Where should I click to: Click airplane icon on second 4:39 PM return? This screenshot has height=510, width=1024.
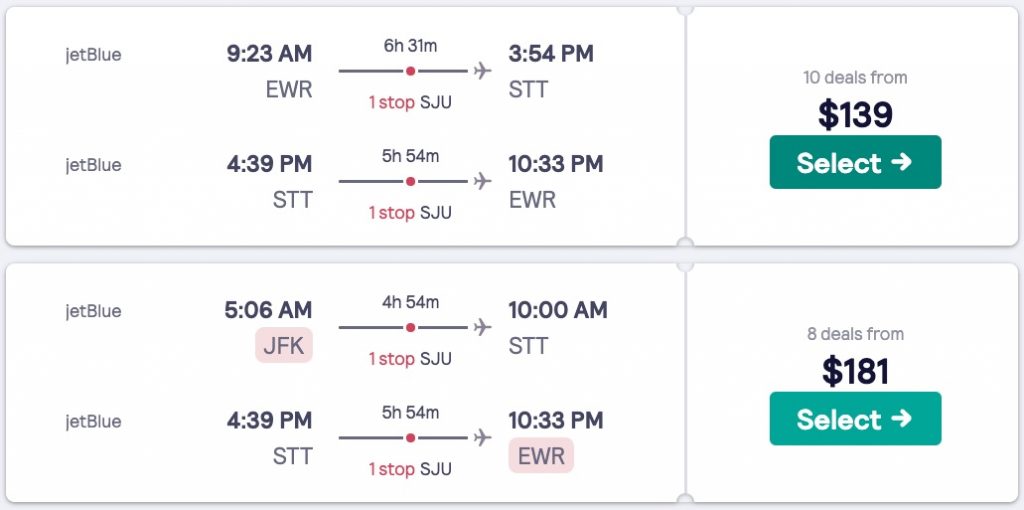[483, 437]
